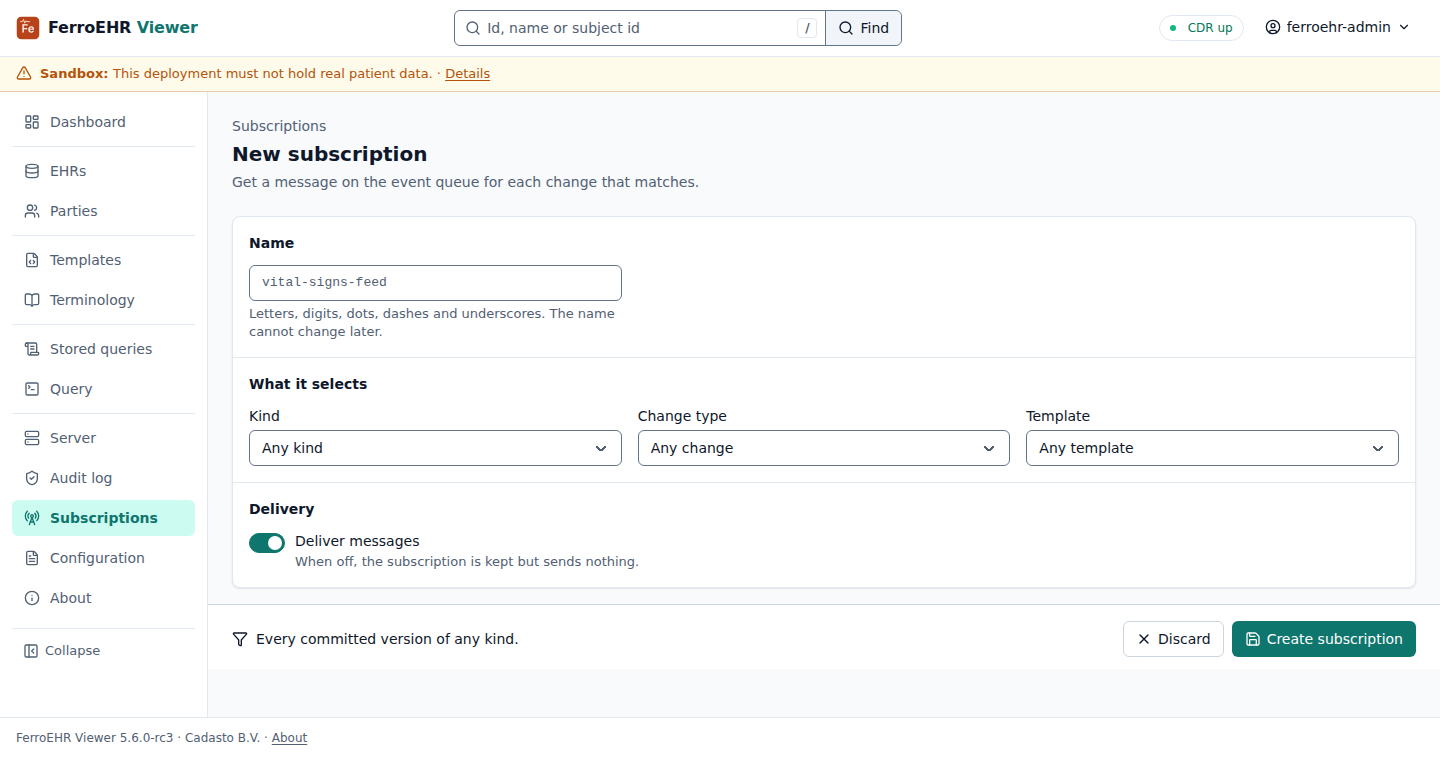The image size is (1440, 757).
Task: Click the Stored queries scroll icon
Action: pos(32,349)
